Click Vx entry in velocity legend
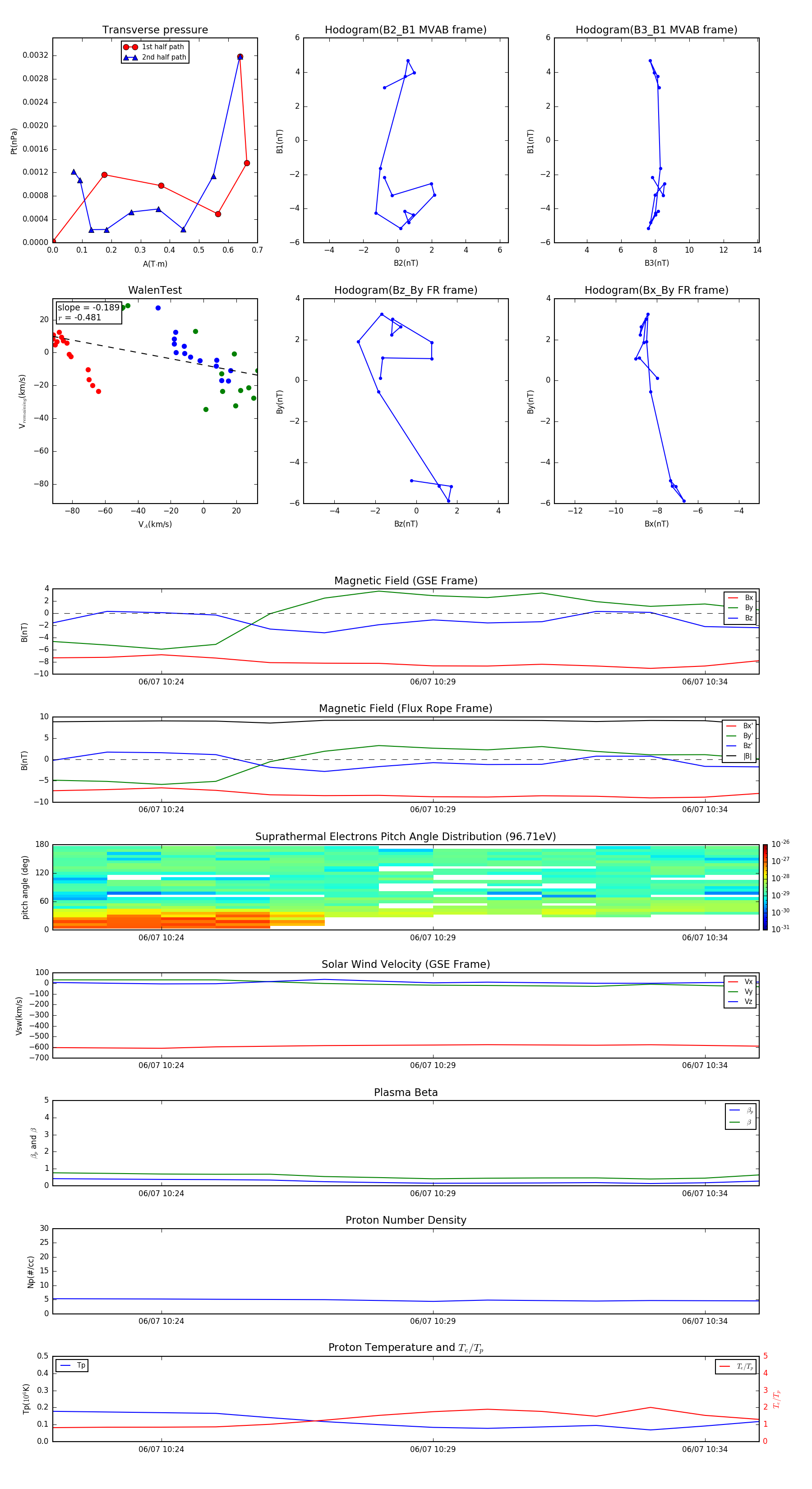 point(740,982)
